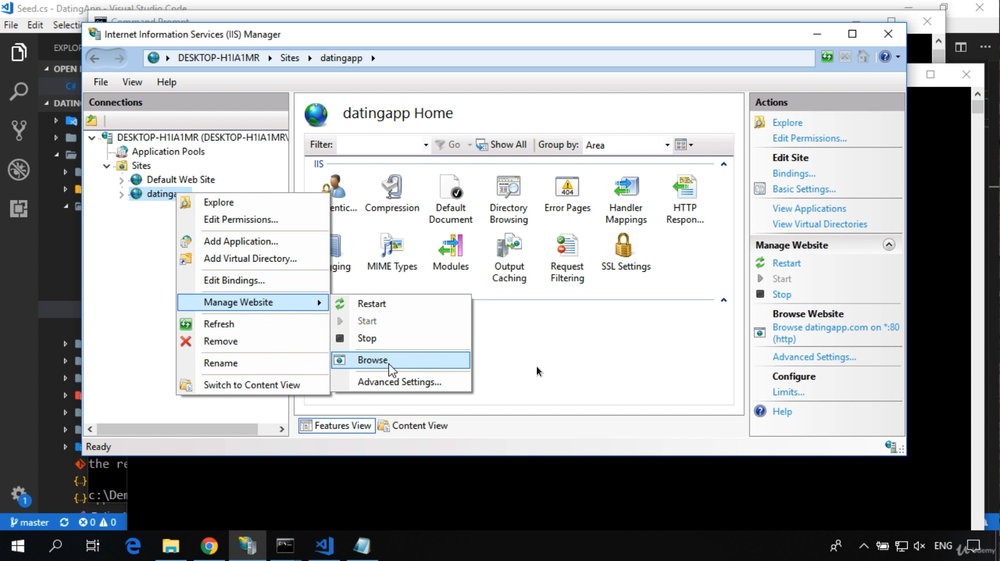The width and height of the screenshot is (1000, 561).
Task: Choose Restart in Manage Website submenu
Action: pos(401,304)
